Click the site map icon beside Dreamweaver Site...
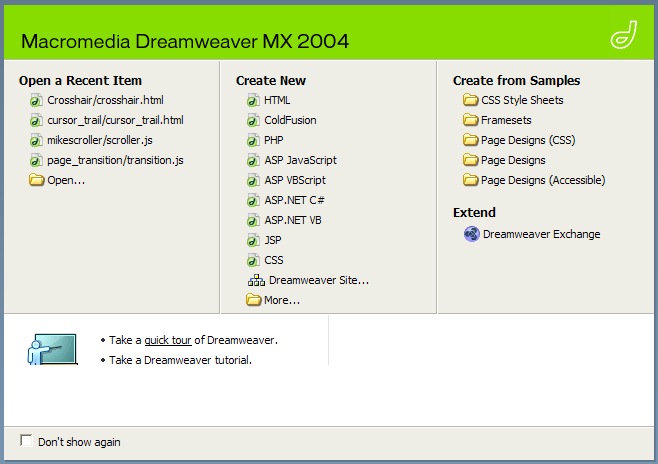Screen dimensions: 658x464 tap(256, 280)
